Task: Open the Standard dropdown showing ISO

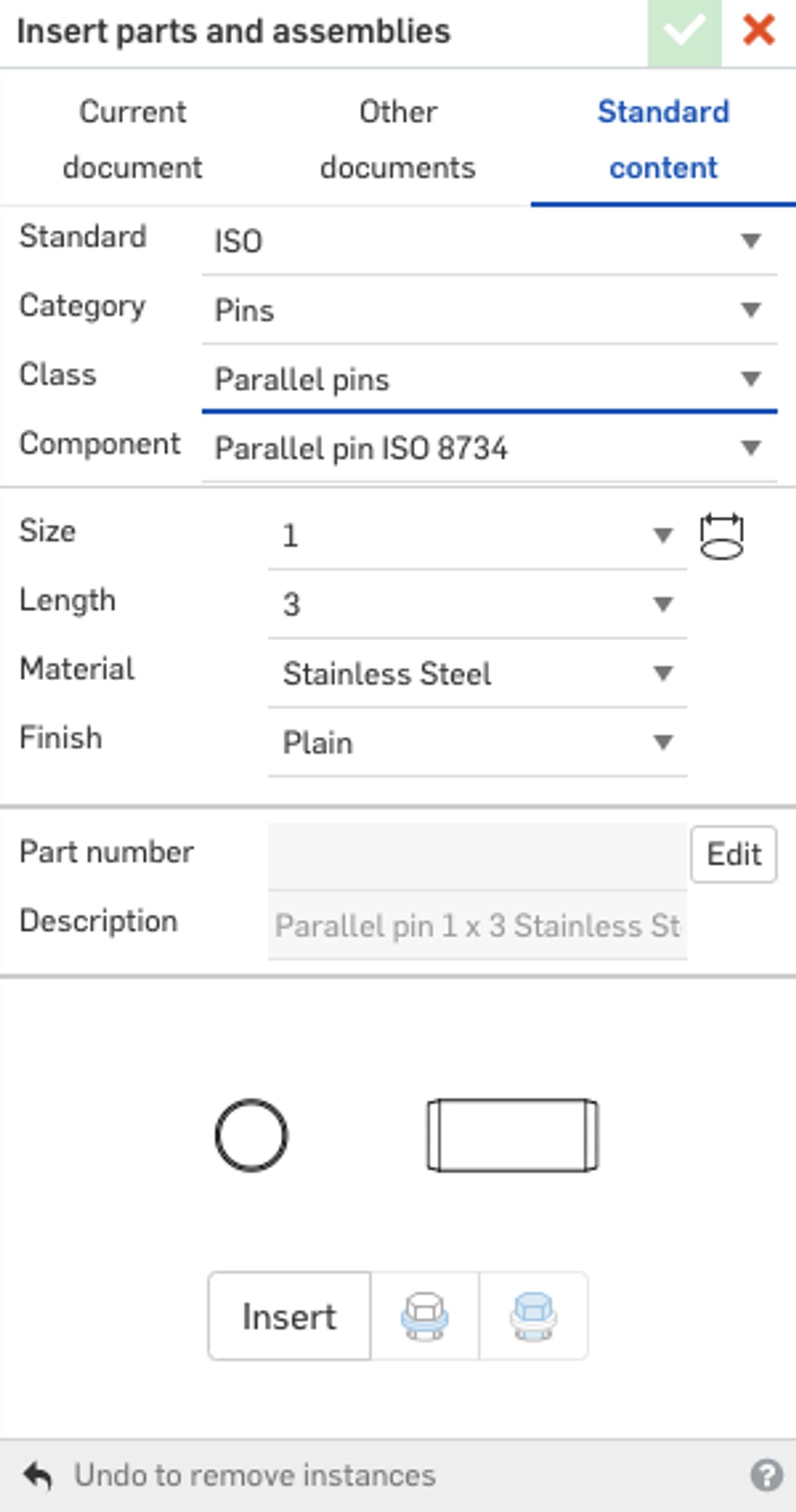Action: pyautogui.click(x=489, y=241)
